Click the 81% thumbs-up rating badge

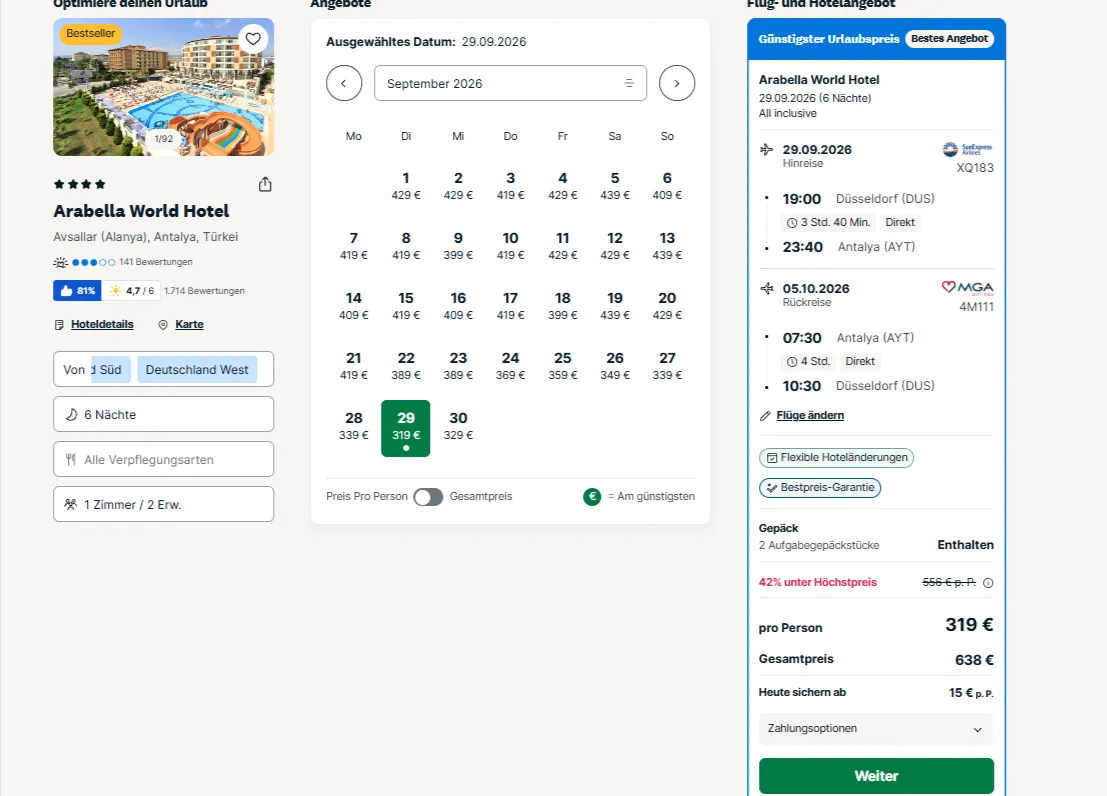[x=77, y=291]
